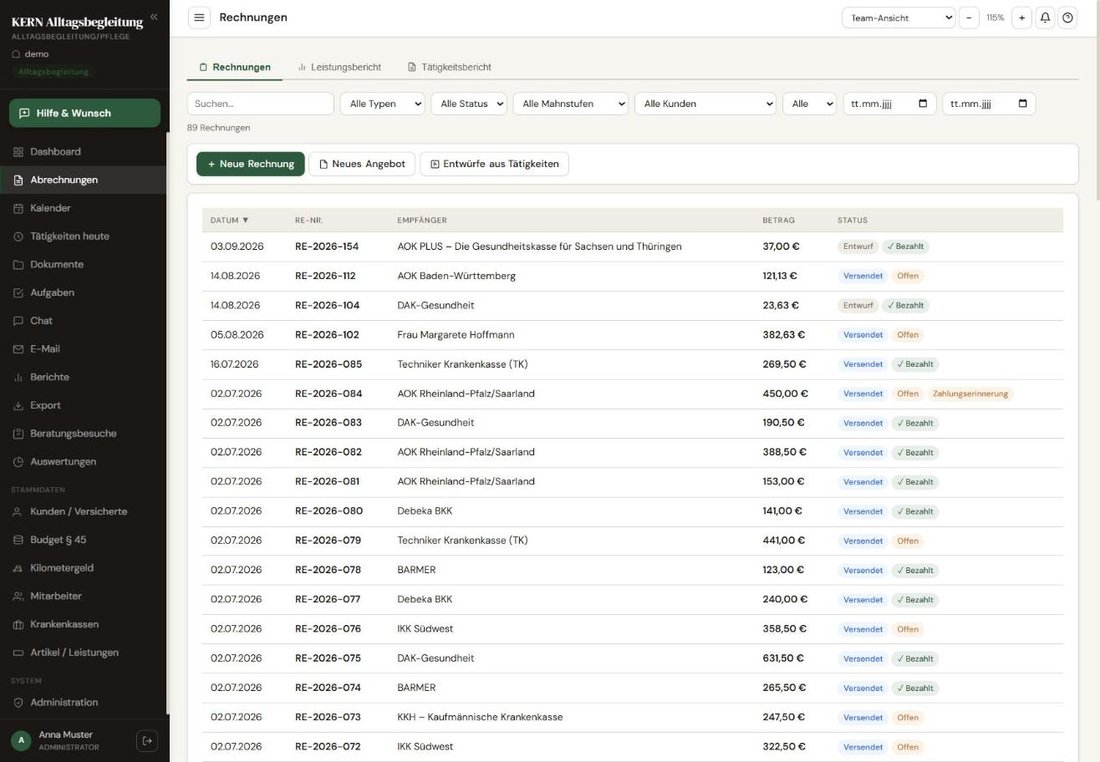1100x762 pixels.
Task: Click the 450,00 € amount
Action: pyautogui.click(x=785, y=394)
